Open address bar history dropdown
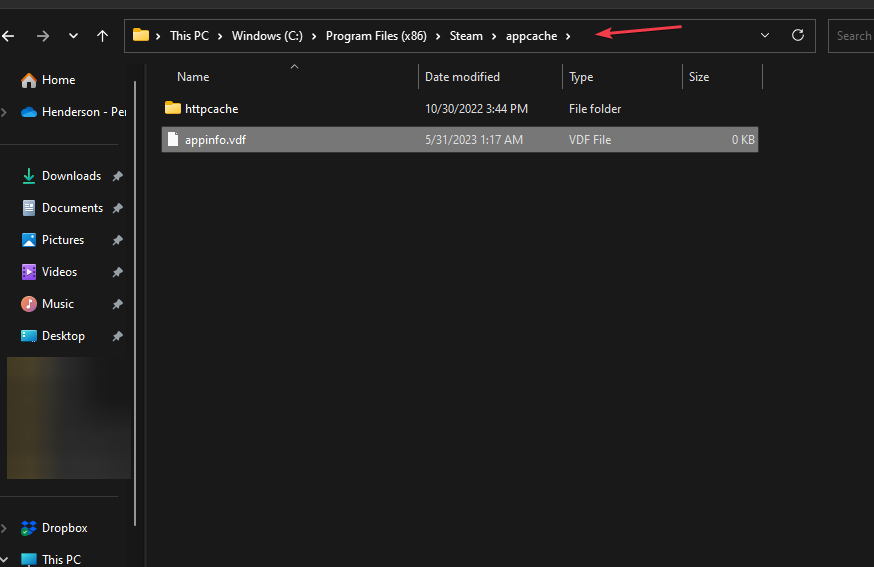Screen dimensions: 874x567 click(765, 35)
